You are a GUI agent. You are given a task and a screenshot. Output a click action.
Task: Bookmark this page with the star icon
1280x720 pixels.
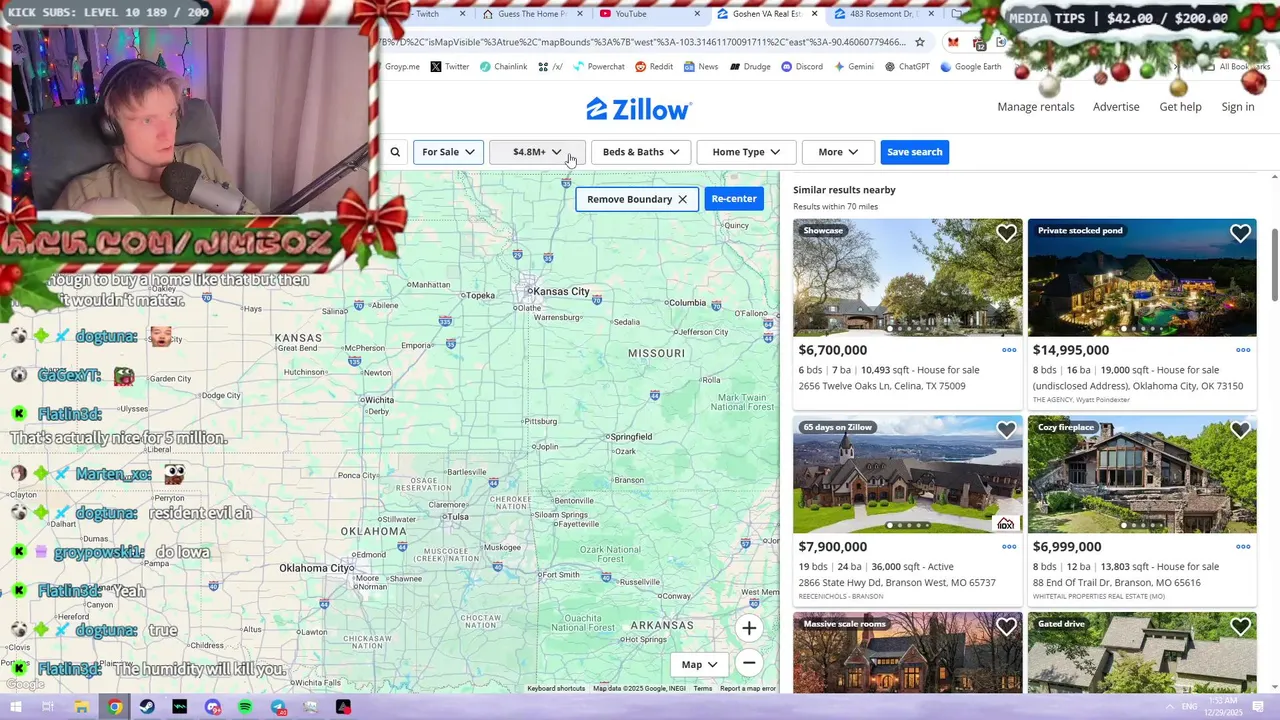point(920,42)
